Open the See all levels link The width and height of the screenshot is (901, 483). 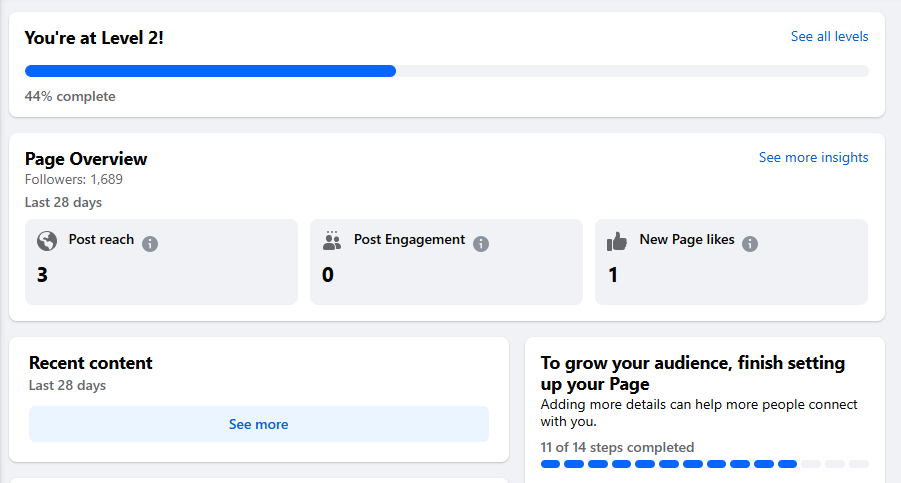coord(829,37)
